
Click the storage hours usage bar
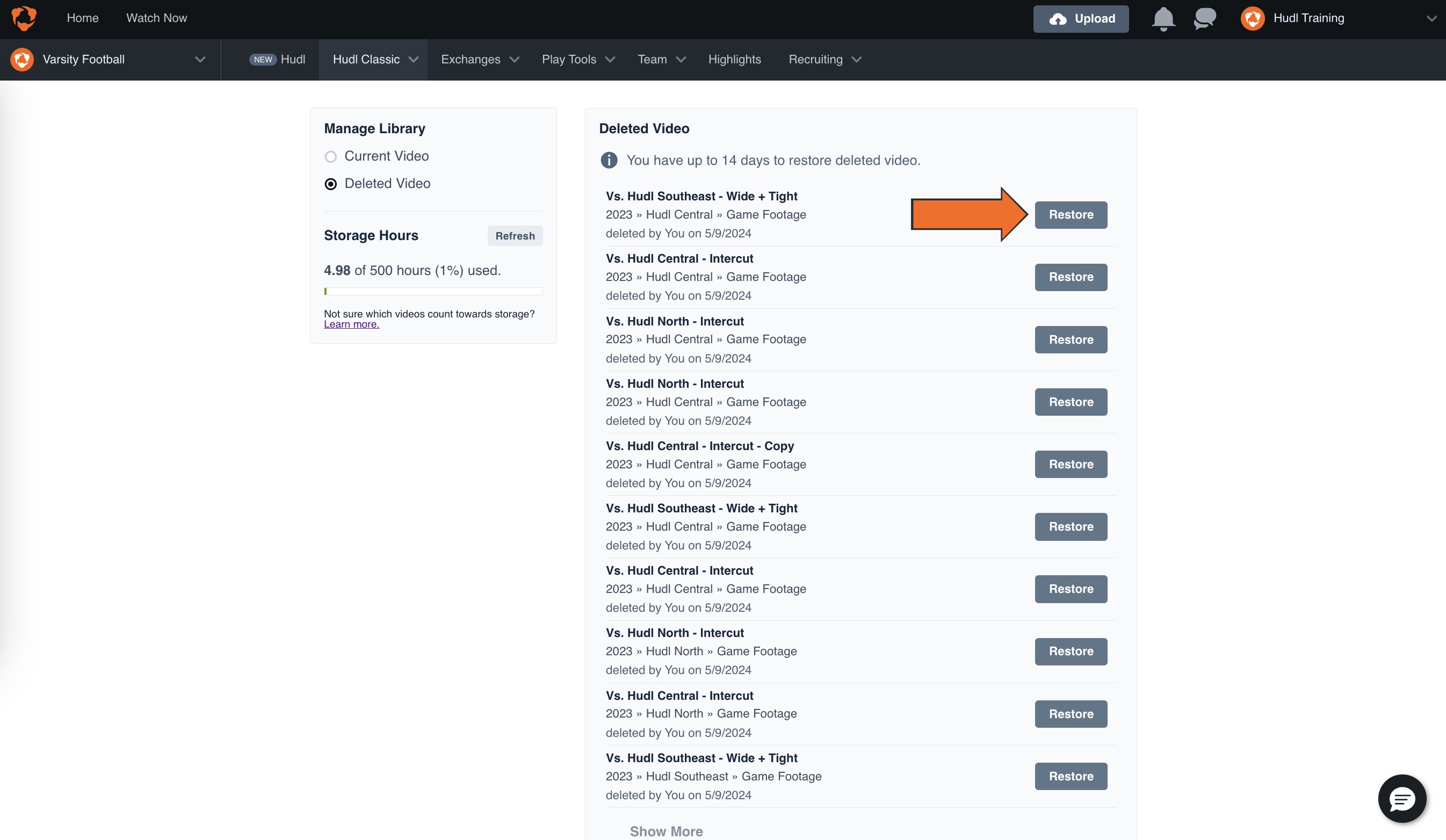(x=433, y=292)
